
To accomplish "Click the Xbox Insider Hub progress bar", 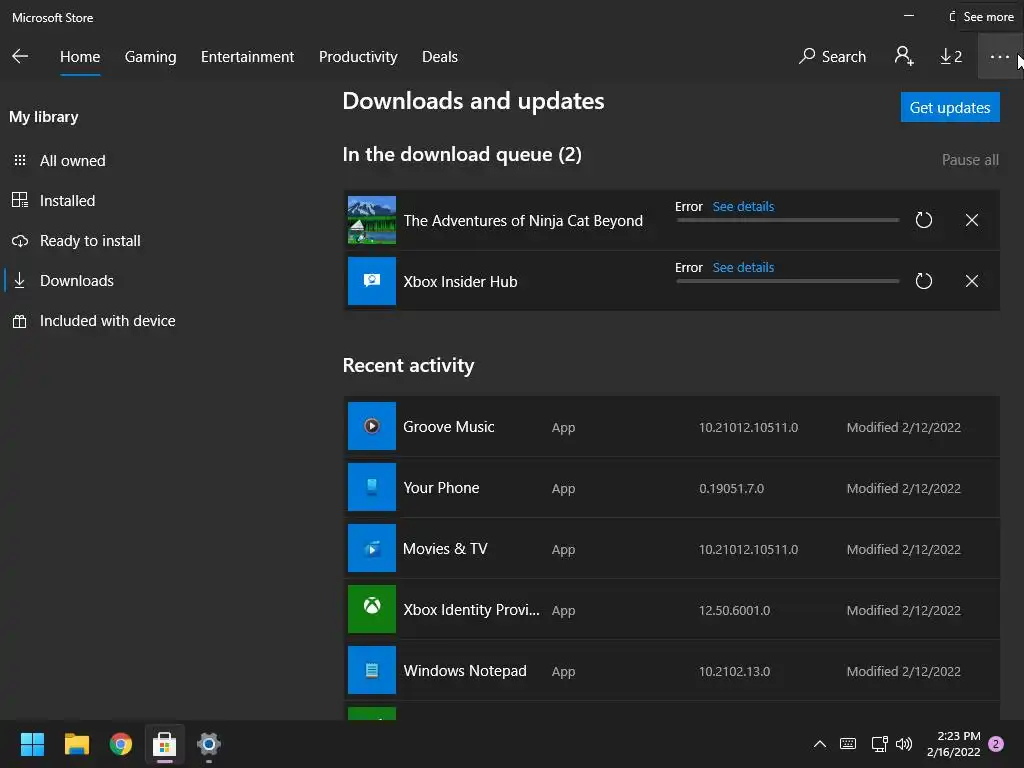I will click(x=788, y=281).
